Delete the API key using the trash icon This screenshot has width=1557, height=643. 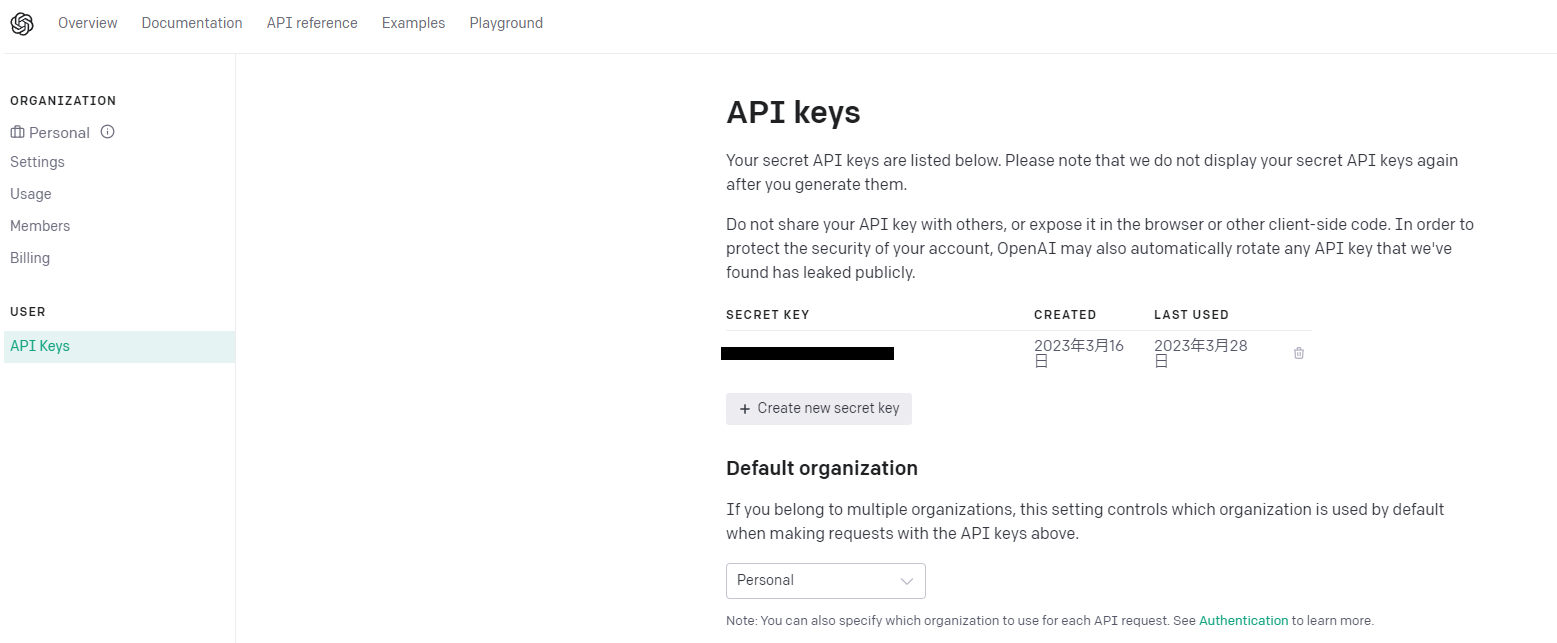pos(1298,352)
